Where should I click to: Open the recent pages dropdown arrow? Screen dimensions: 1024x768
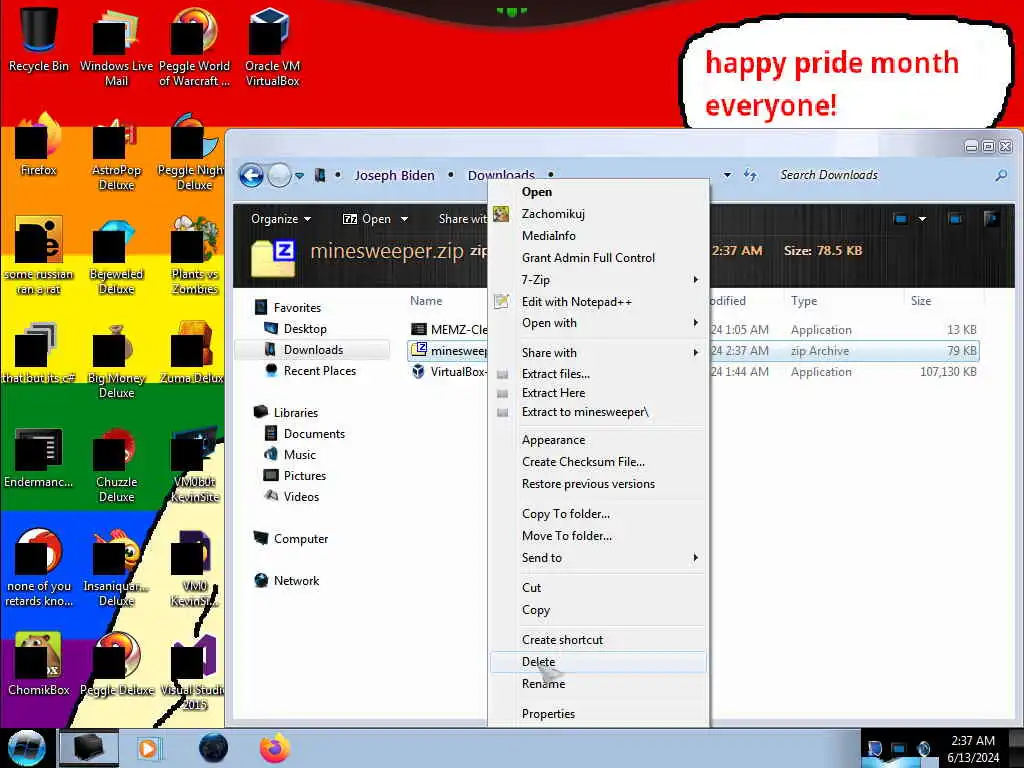click(299, 176)
